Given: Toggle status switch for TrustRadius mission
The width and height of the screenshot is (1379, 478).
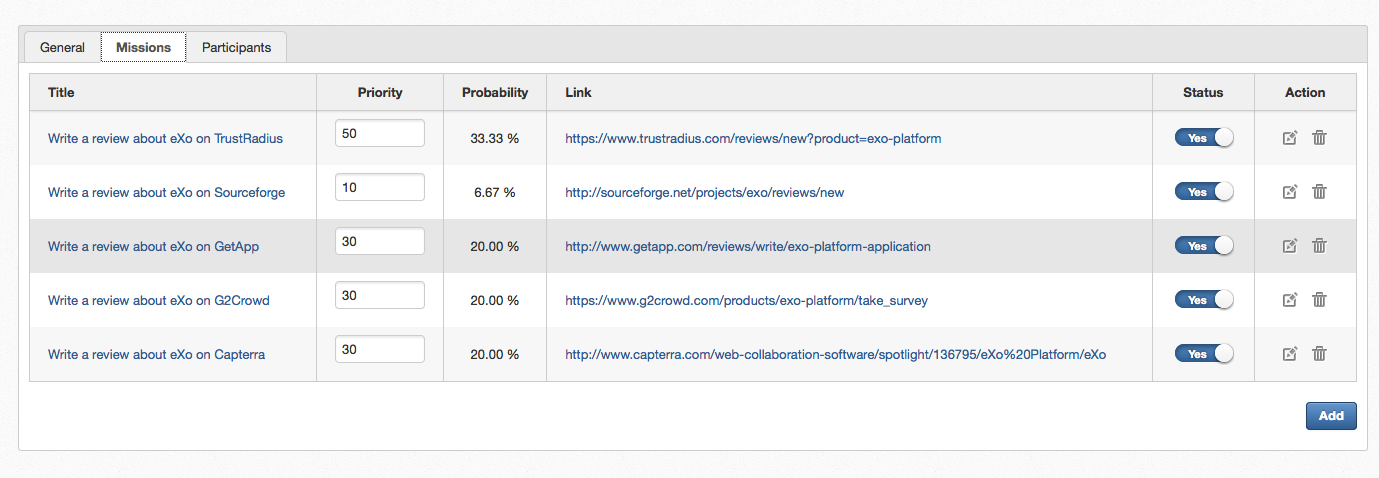Looking at the screenshot, I should pyautogui.click(x=1204, y=138).
